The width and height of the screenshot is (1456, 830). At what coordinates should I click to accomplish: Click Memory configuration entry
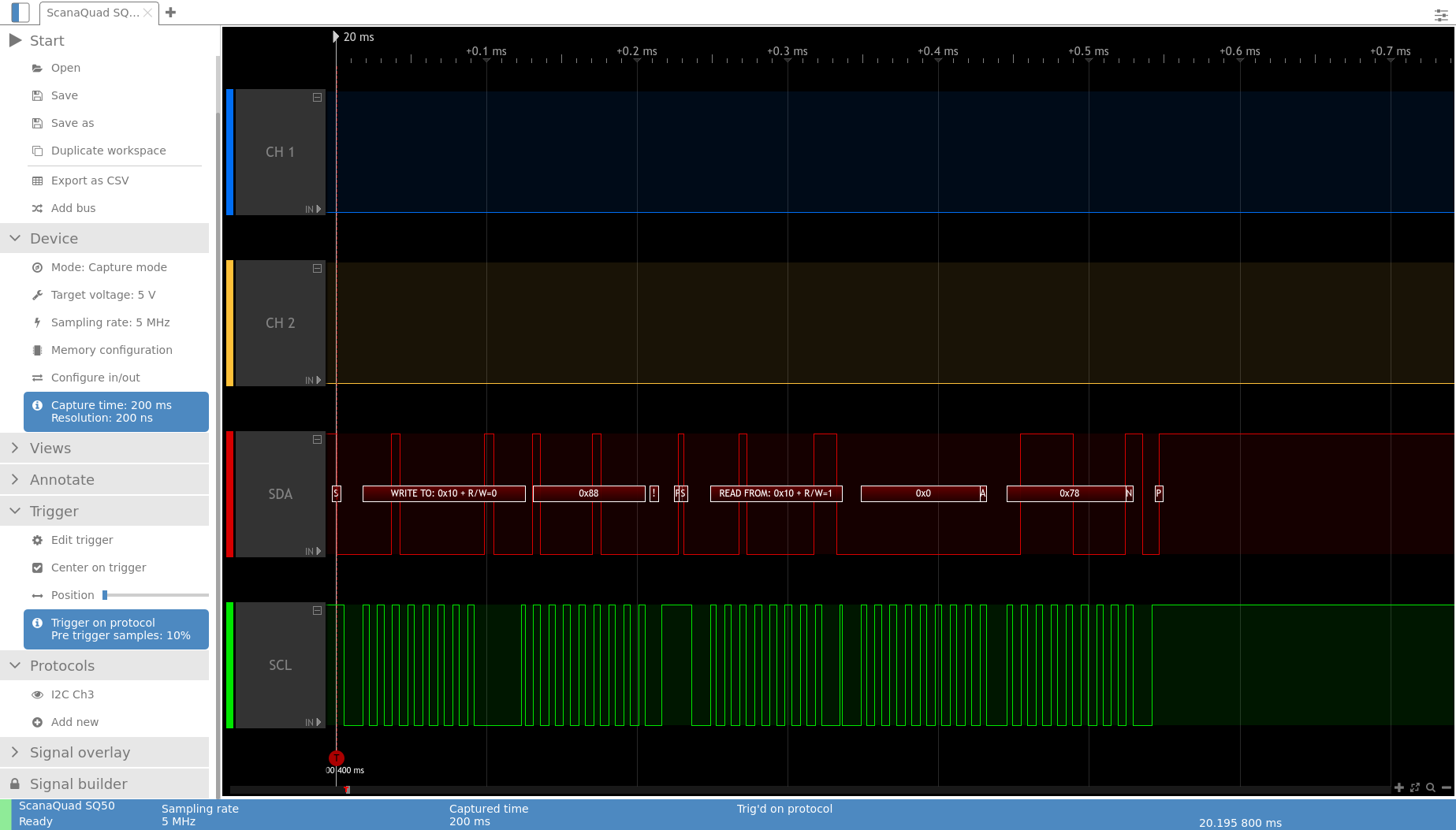(112, 350)
